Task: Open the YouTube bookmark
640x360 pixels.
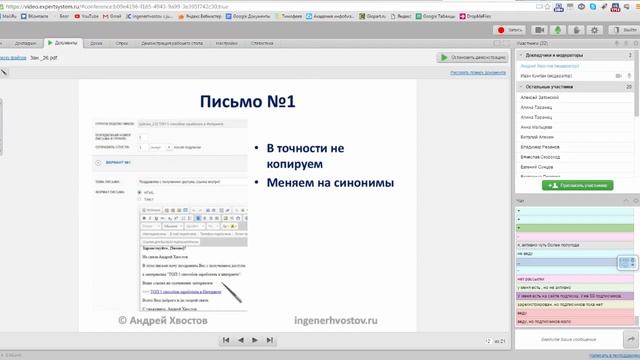Action: coord(86,16)
